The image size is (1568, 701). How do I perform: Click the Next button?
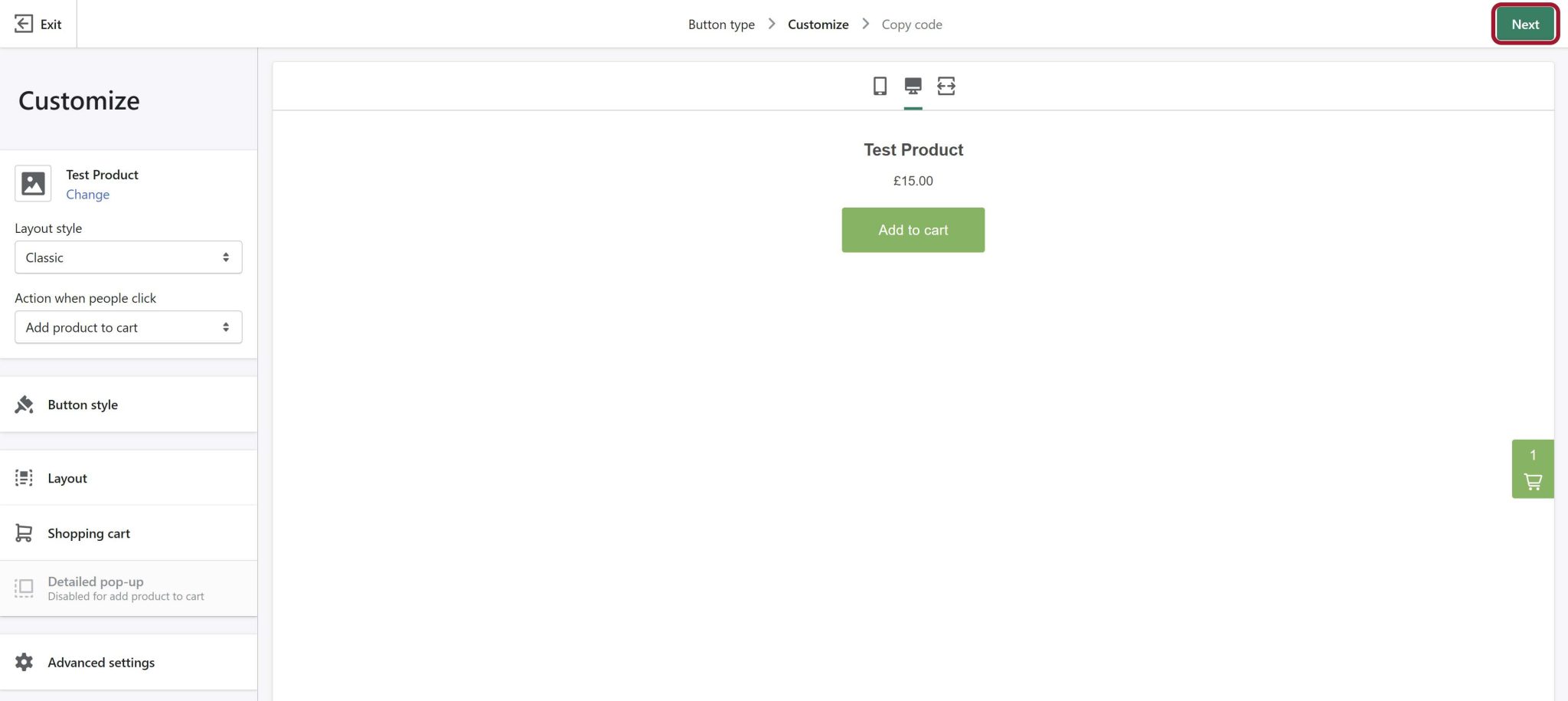[x=1525, y=25]
